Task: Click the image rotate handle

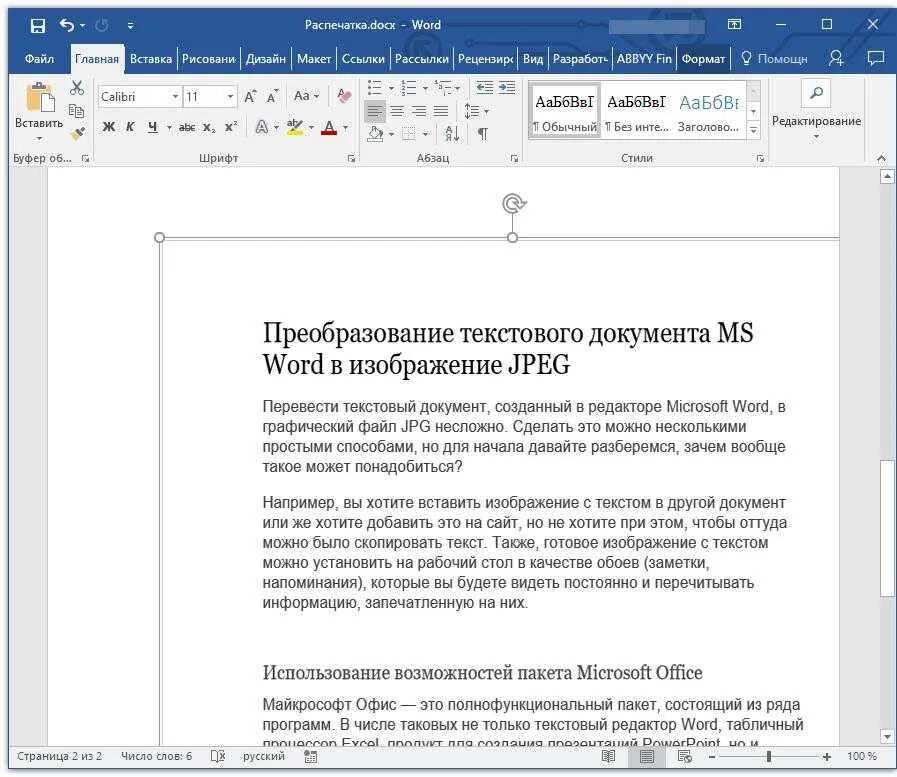Action: pos(514,203)
